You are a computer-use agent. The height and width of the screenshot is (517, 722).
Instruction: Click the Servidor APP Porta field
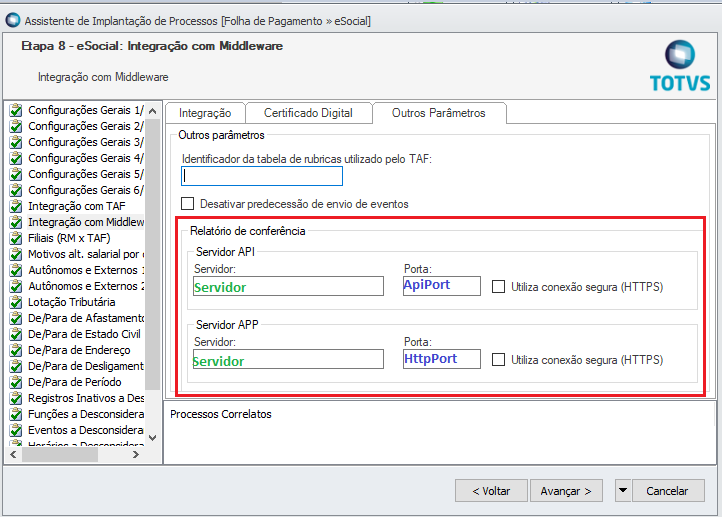[442, 359]
